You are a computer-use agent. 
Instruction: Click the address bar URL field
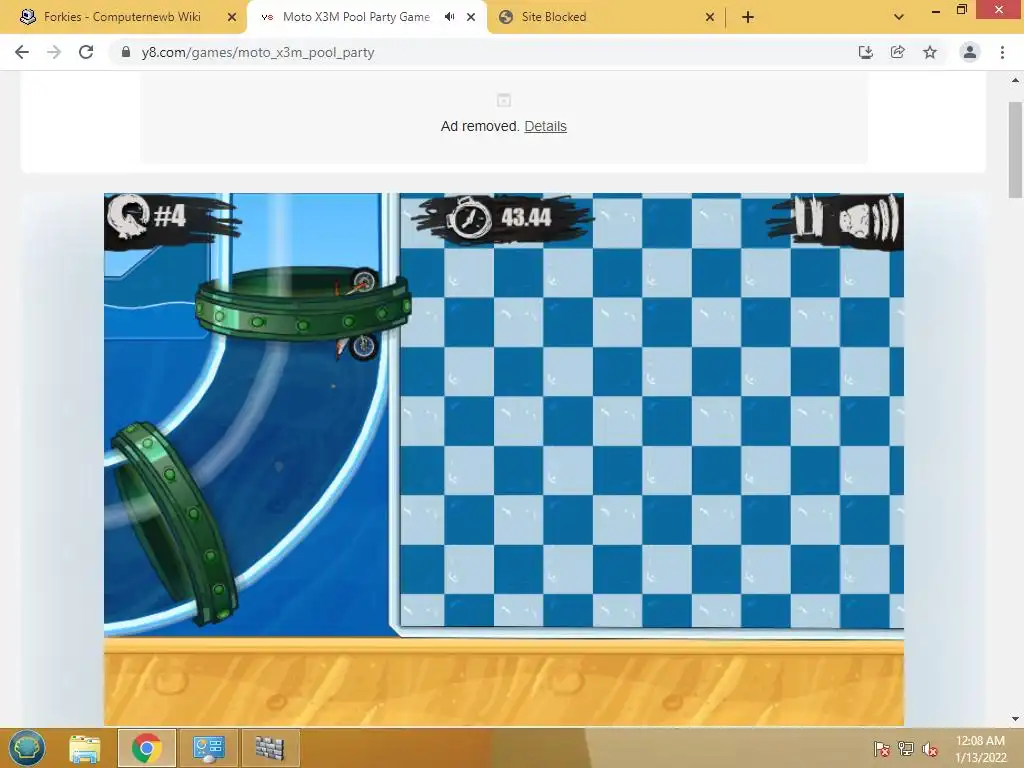(x=483, y=52)
